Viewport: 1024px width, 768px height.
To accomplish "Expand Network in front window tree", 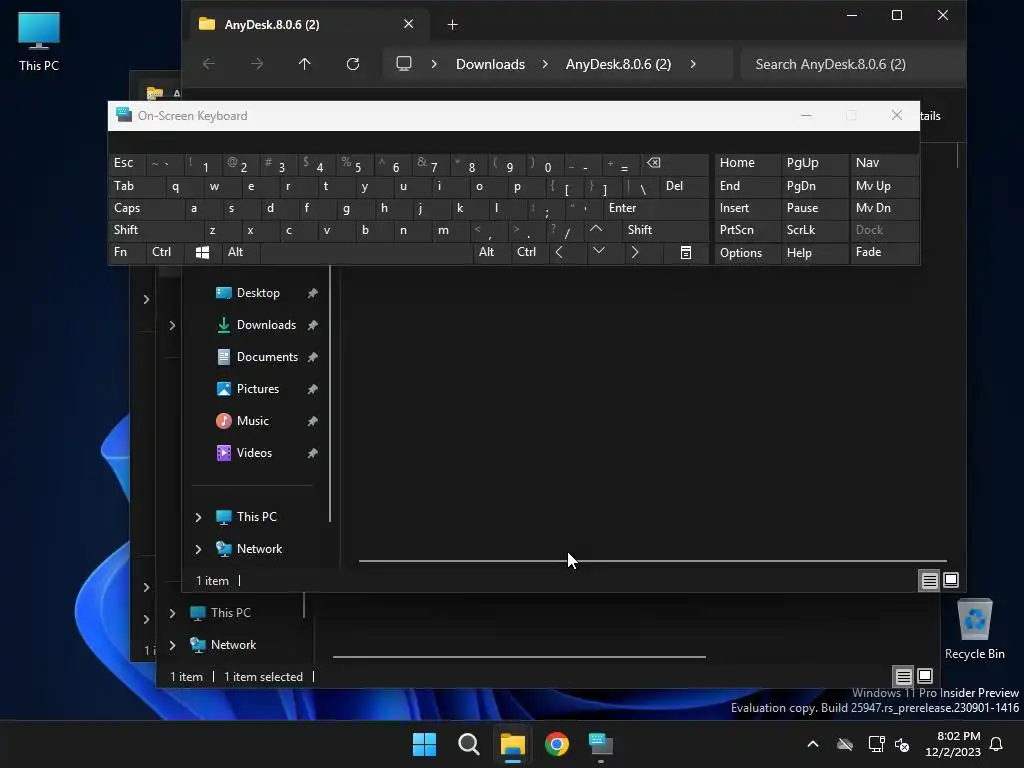I will click(199, 549).
